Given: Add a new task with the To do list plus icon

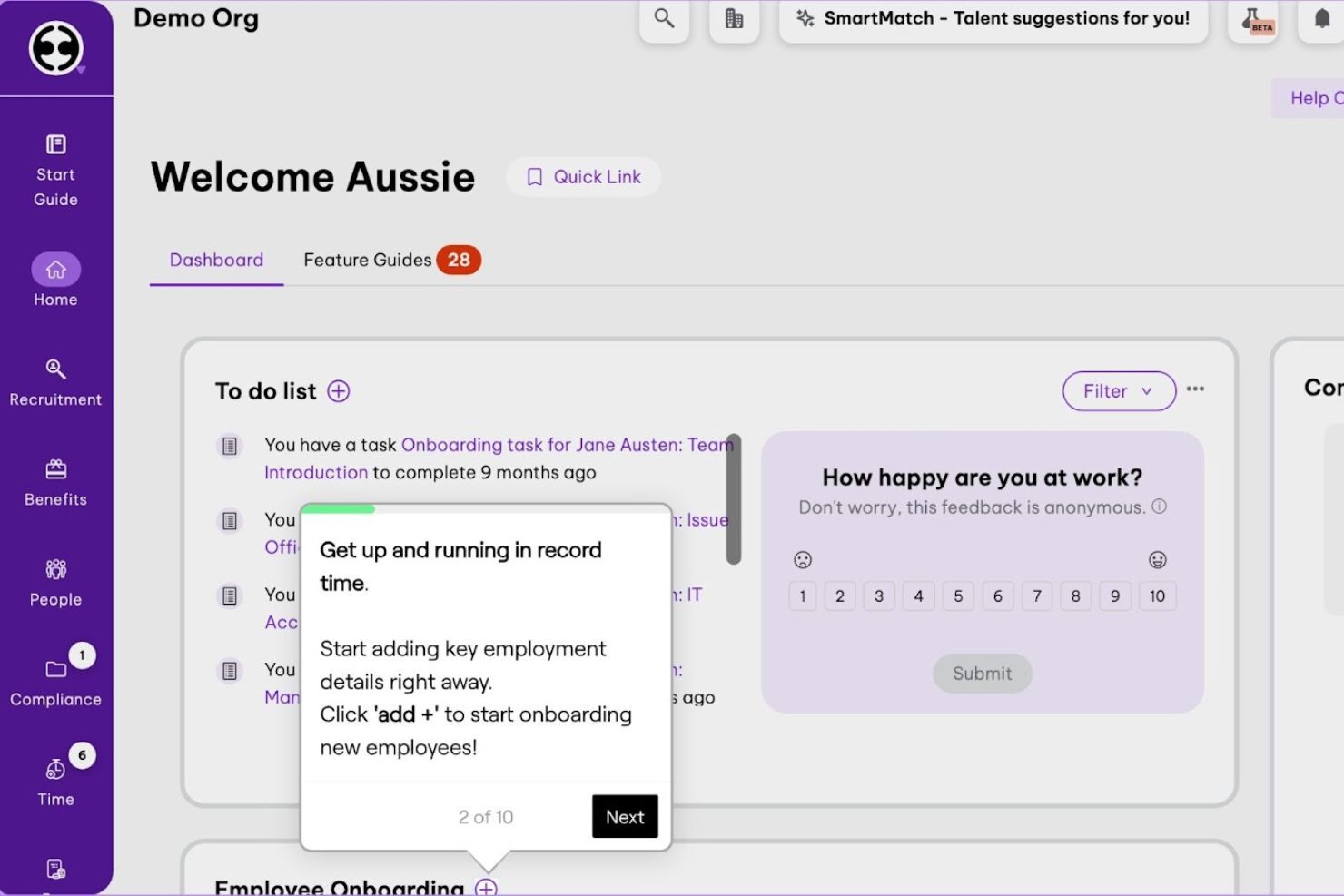Looking at the screenshot, I should coord(338,390).
